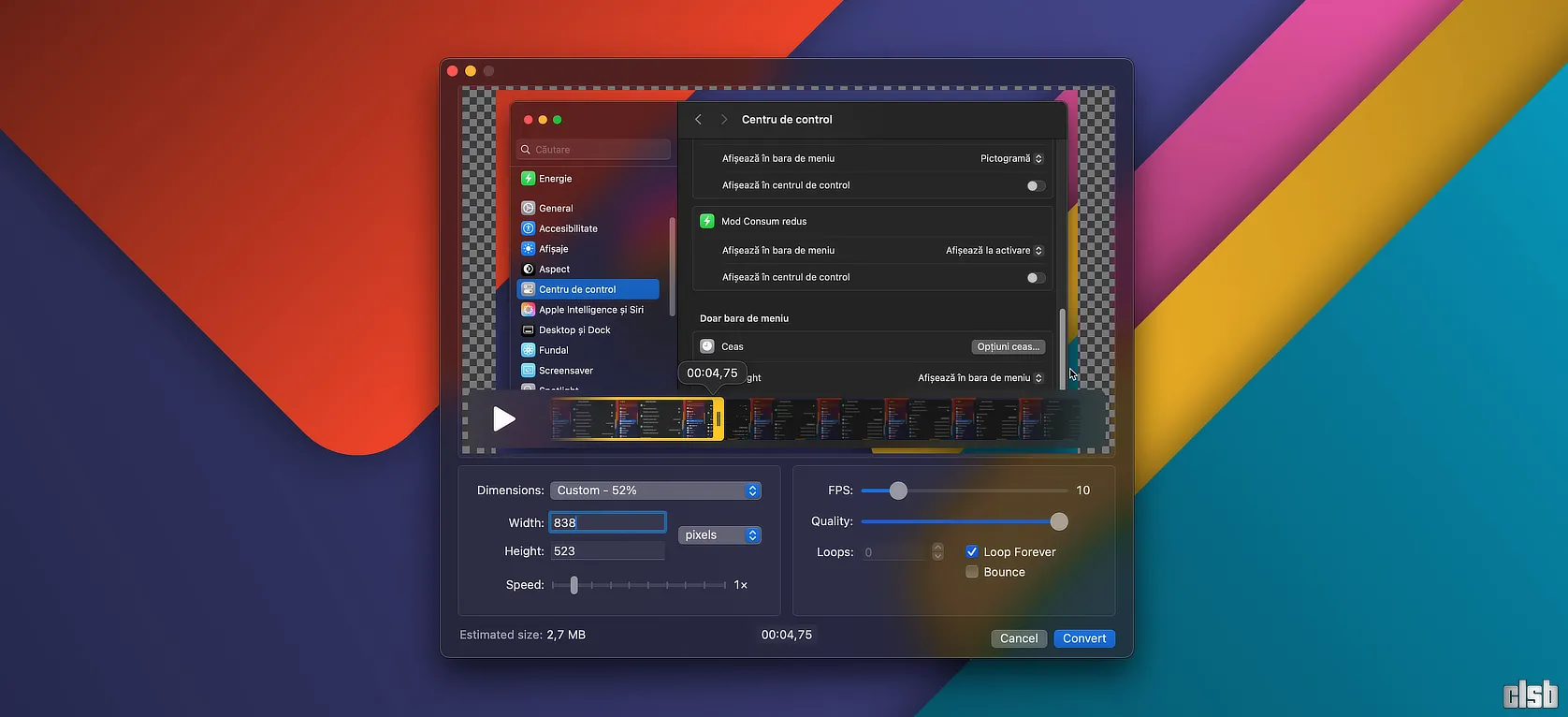This screenshot has height=717, width=1568.
Task: Click the Căutare search field in preview
Action: 594,150
